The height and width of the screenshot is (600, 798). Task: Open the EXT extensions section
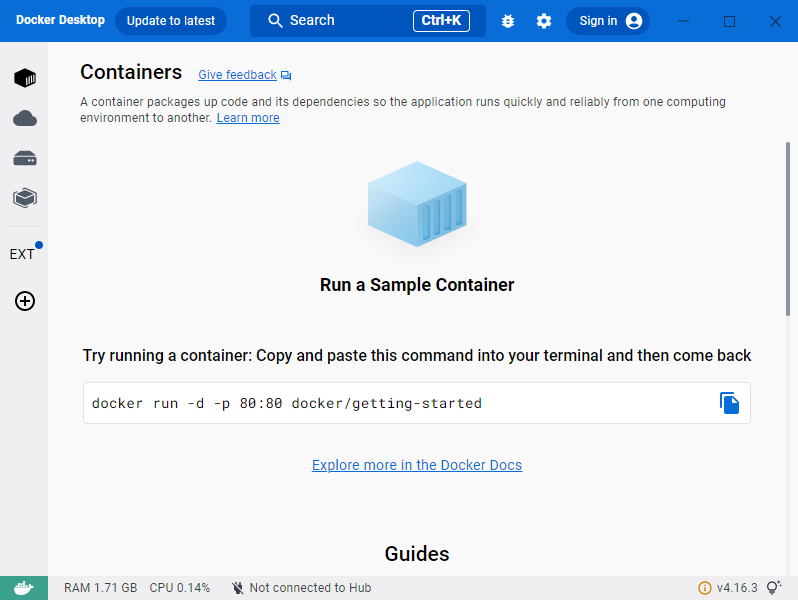click(x=22, y=254)
